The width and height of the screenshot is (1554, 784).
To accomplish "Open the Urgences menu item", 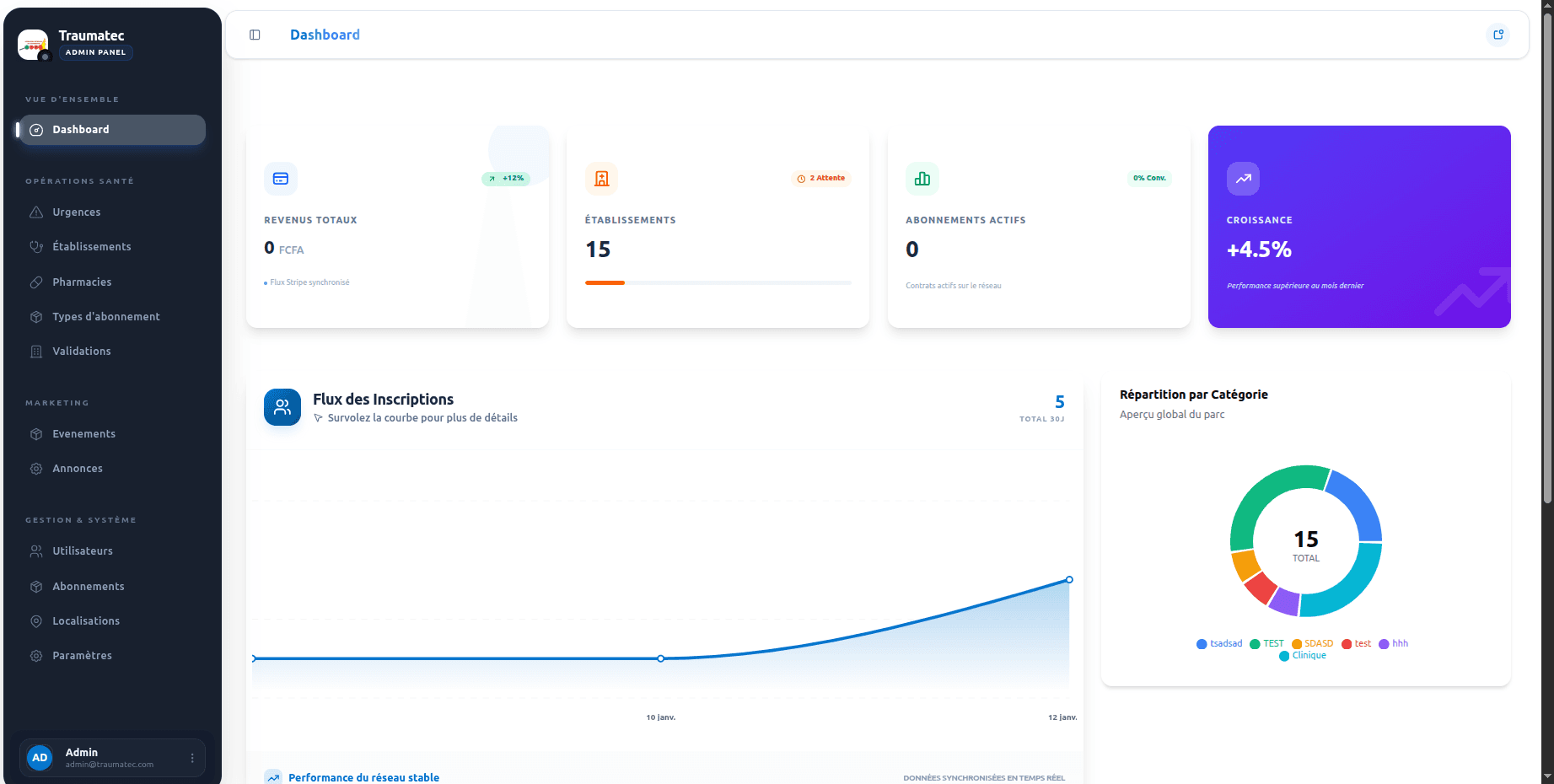I will point(77,212).
